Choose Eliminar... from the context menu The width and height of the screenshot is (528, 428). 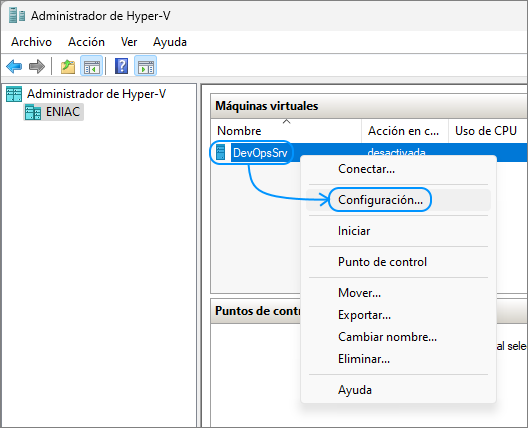[x=398, y=359]
